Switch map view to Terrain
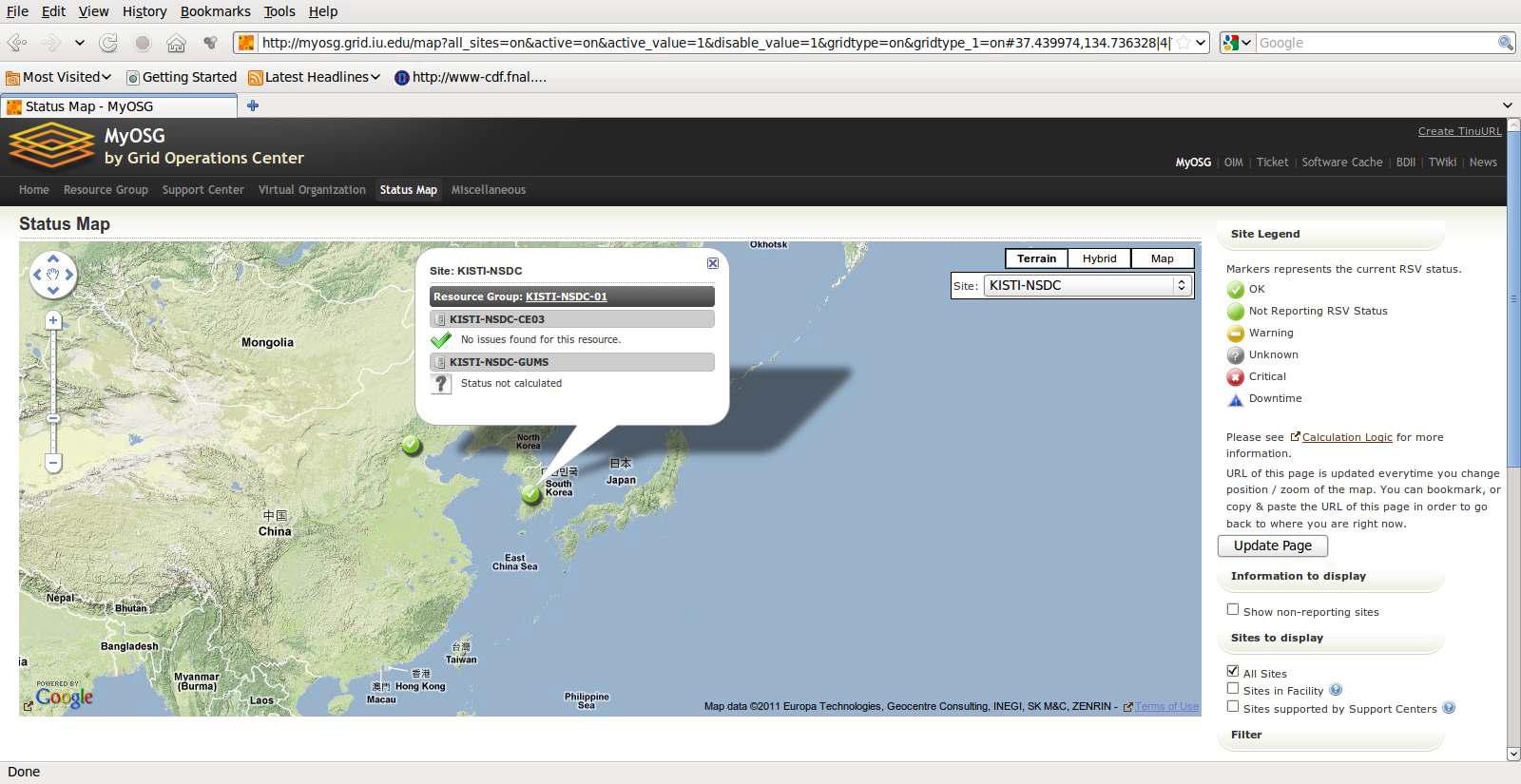 point(1036,258)
